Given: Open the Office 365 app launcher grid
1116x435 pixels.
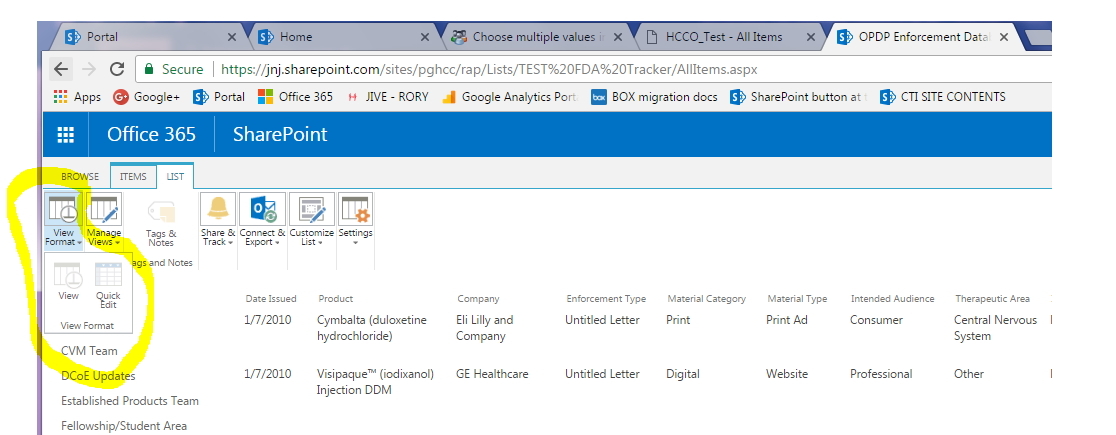Looking at the screenshot, I should pos(66,135).
